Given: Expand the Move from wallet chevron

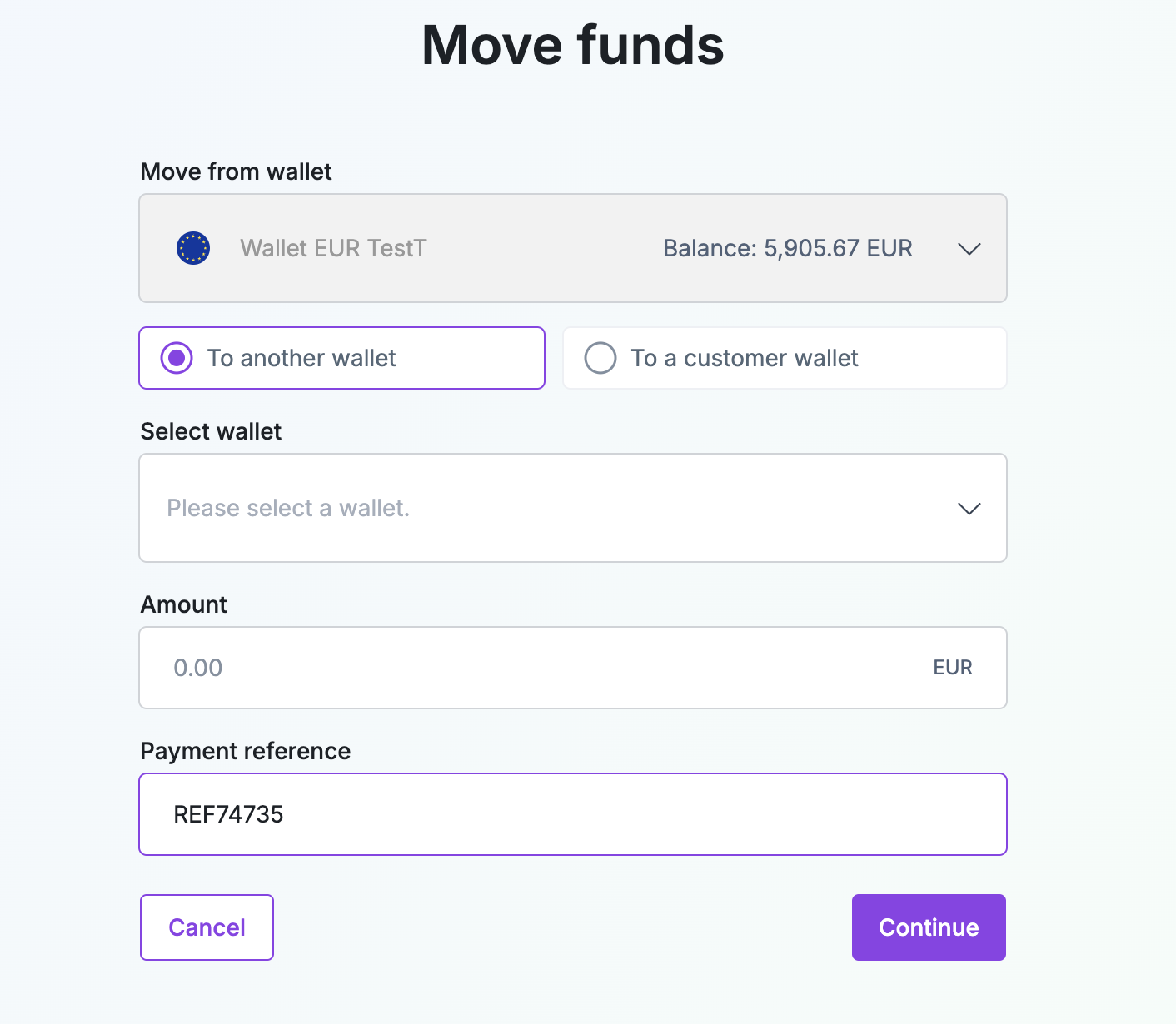Looking at the screenshot, I should [969, 249].
